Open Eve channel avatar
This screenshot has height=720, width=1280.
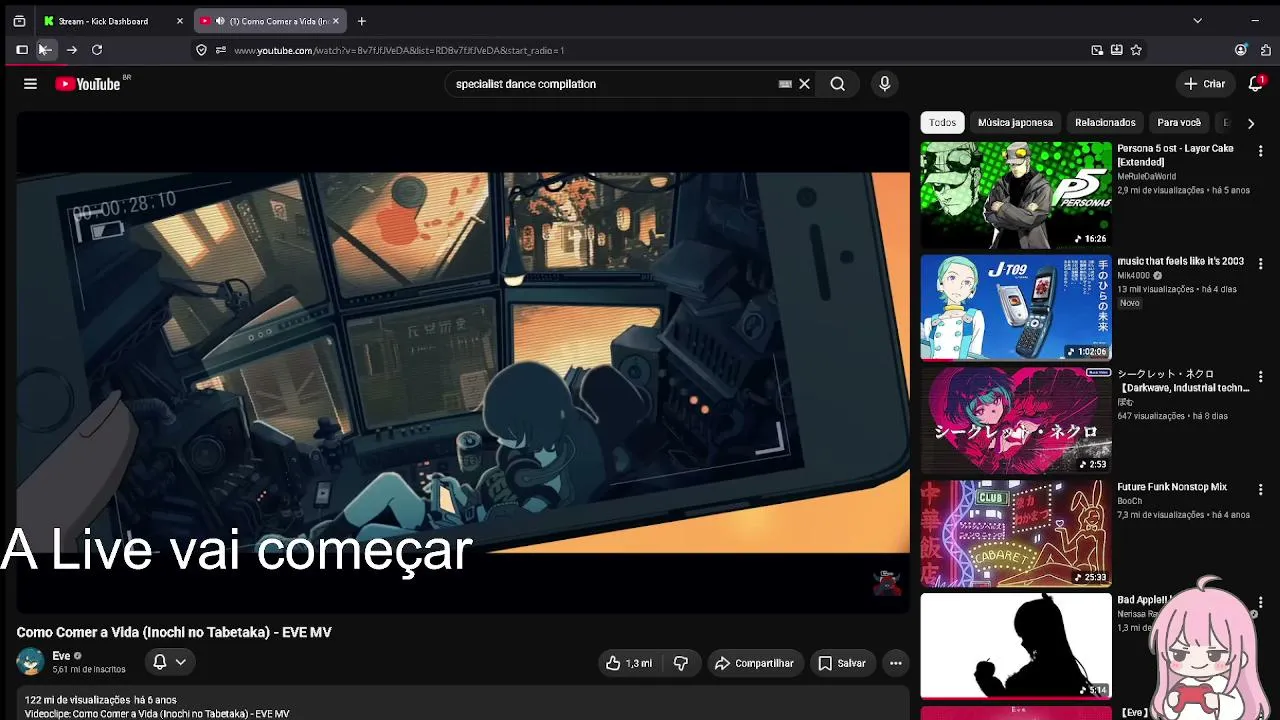[30, 662]
